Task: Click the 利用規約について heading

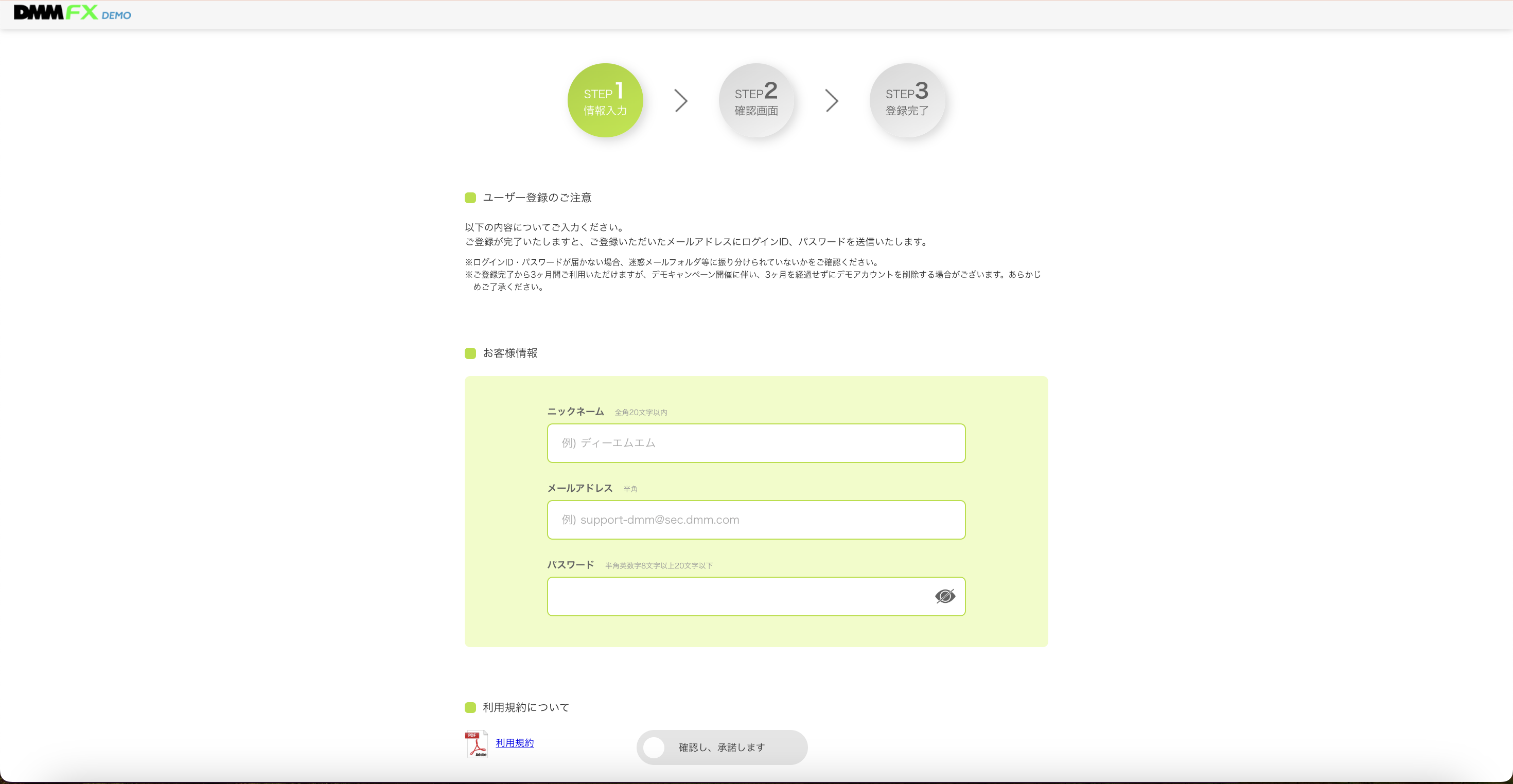Action: (x=525, y=707)
